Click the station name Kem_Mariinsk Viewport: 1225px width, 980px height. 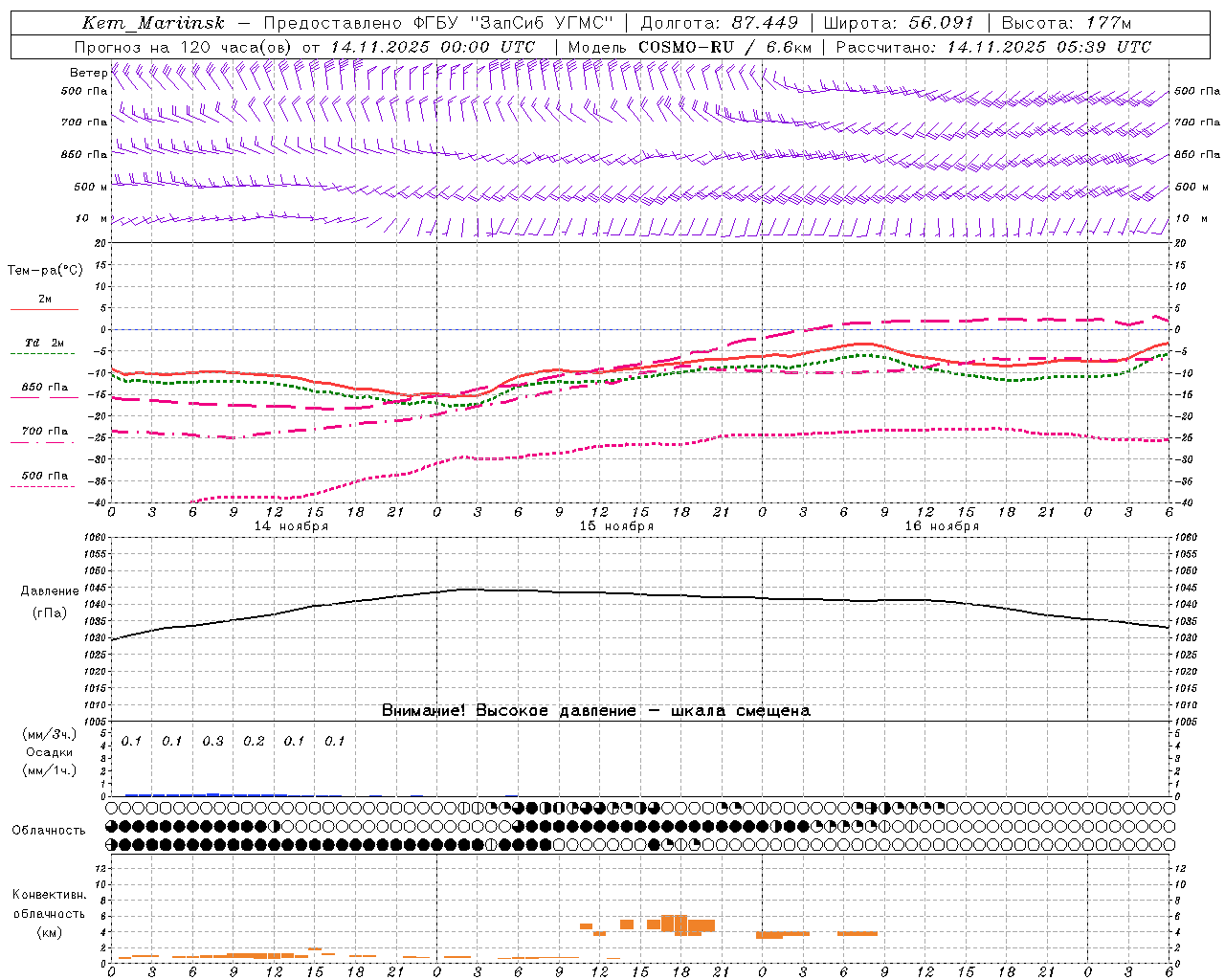[x=153, y=23]
